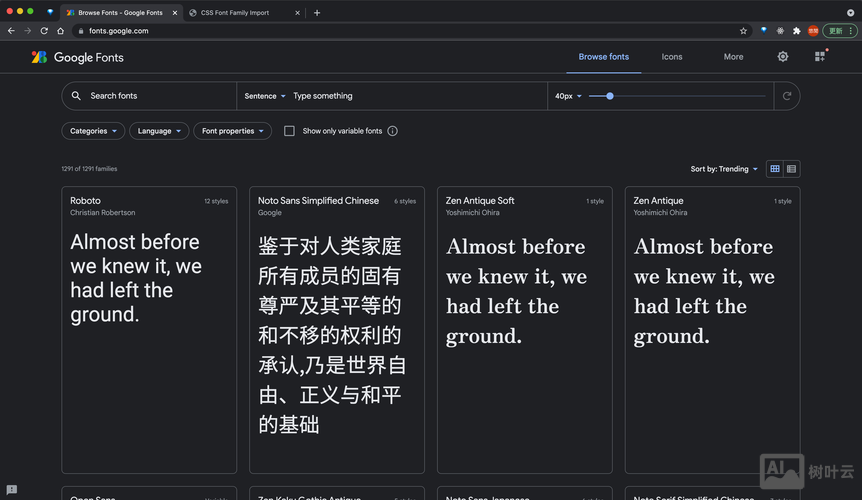Go forward in browser history
862x500 pixels.
(27, 31)
